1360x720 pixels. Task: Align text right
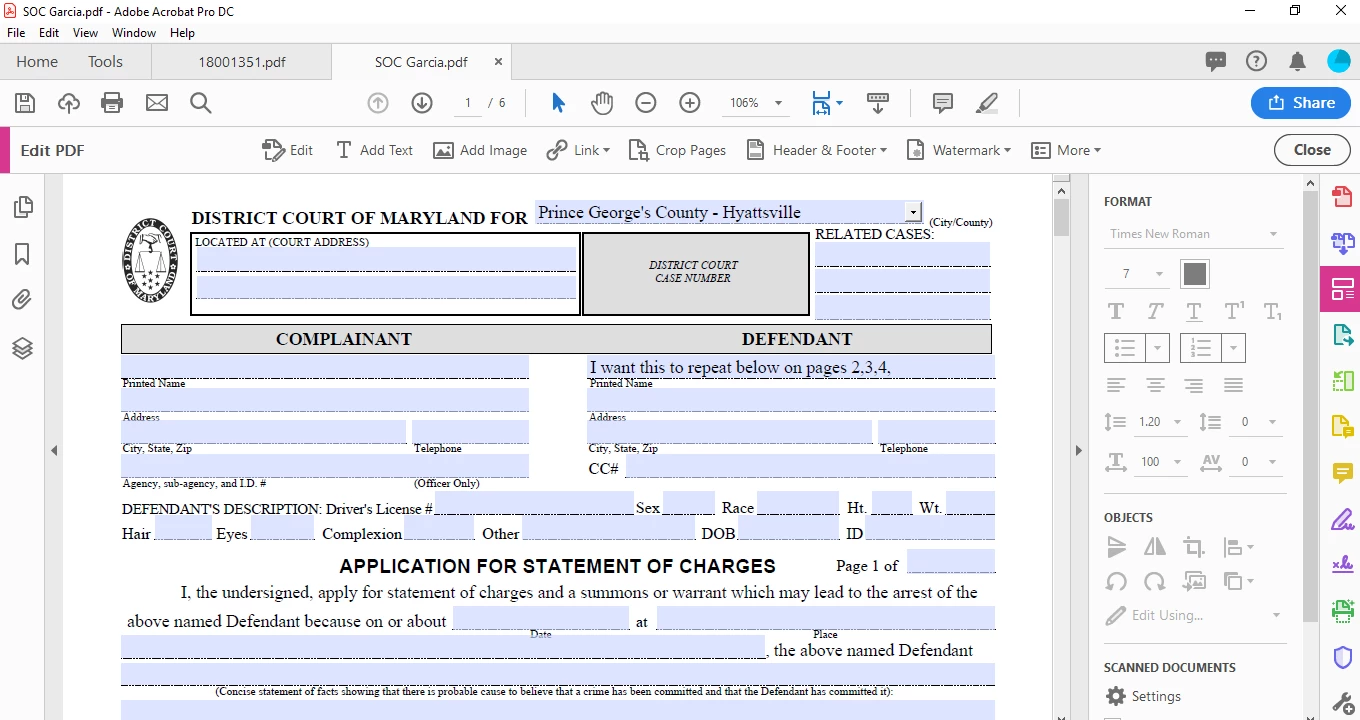click(1194, 385)
